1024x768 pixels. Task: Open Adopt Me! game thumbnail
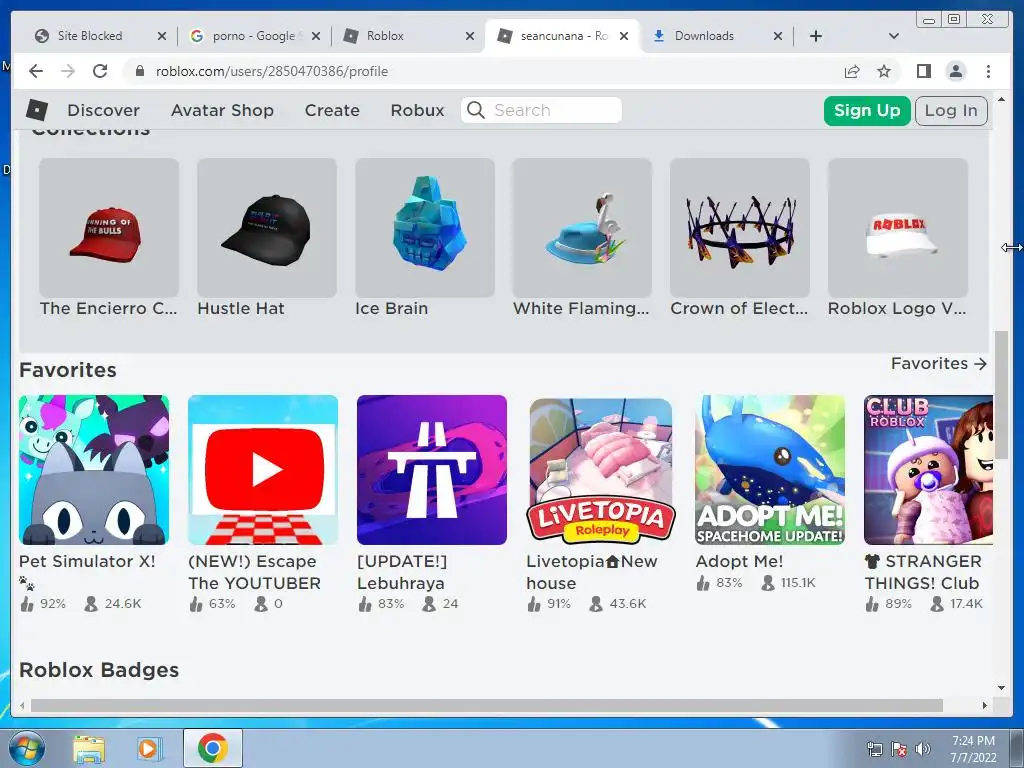pos(770,470)
